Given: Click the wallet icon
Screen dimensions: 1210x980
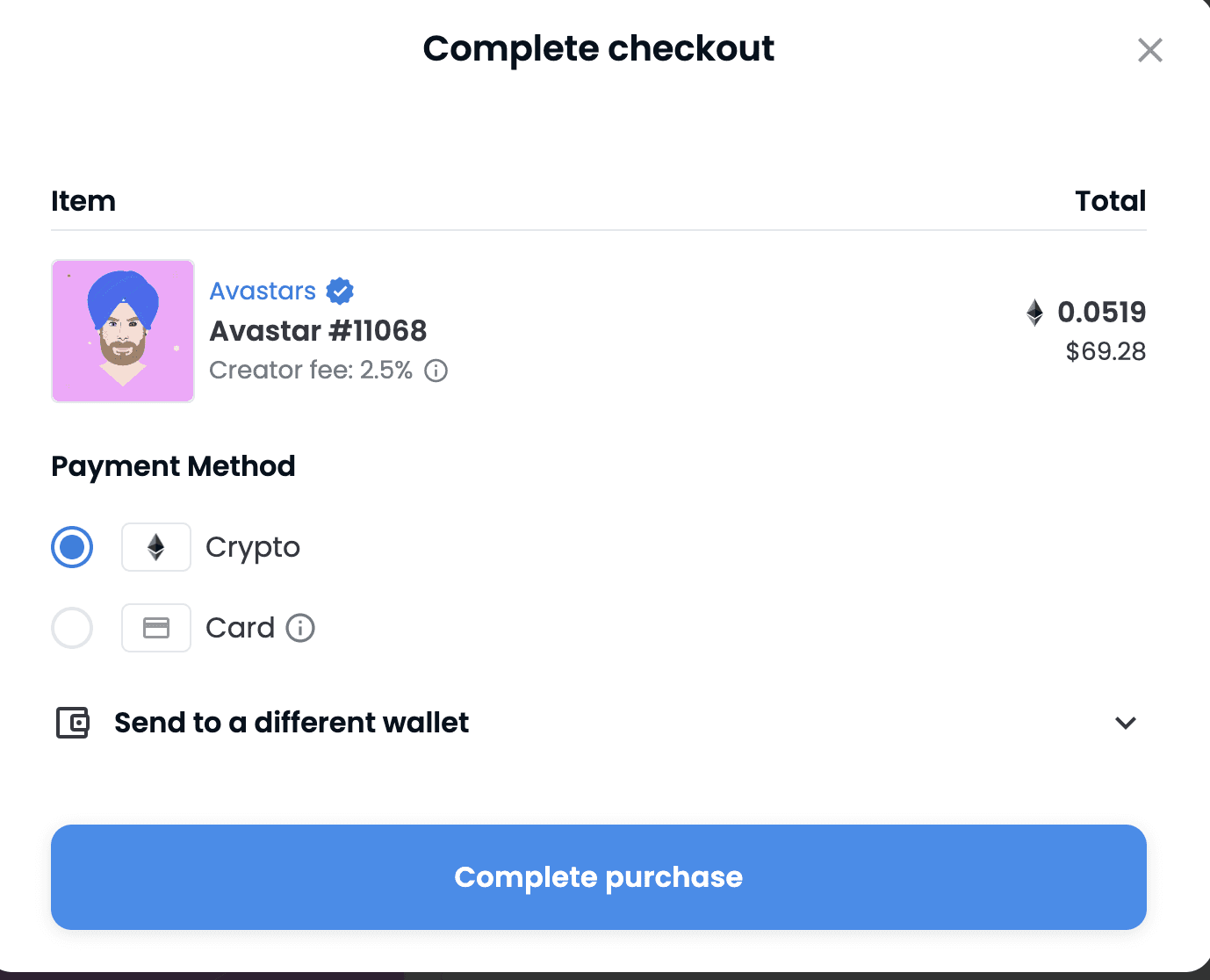Looking at the screenshot, I should (x=73, y=723).
